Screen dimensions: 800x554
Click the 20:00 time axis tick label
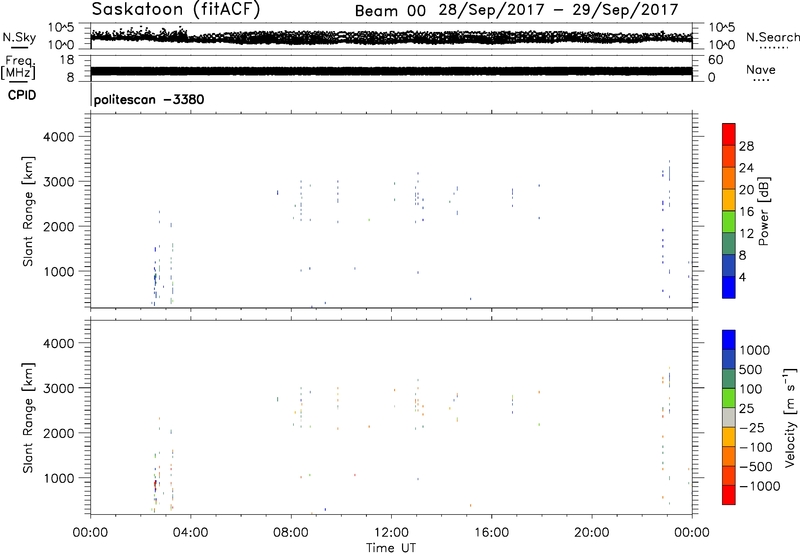point(592,533)
